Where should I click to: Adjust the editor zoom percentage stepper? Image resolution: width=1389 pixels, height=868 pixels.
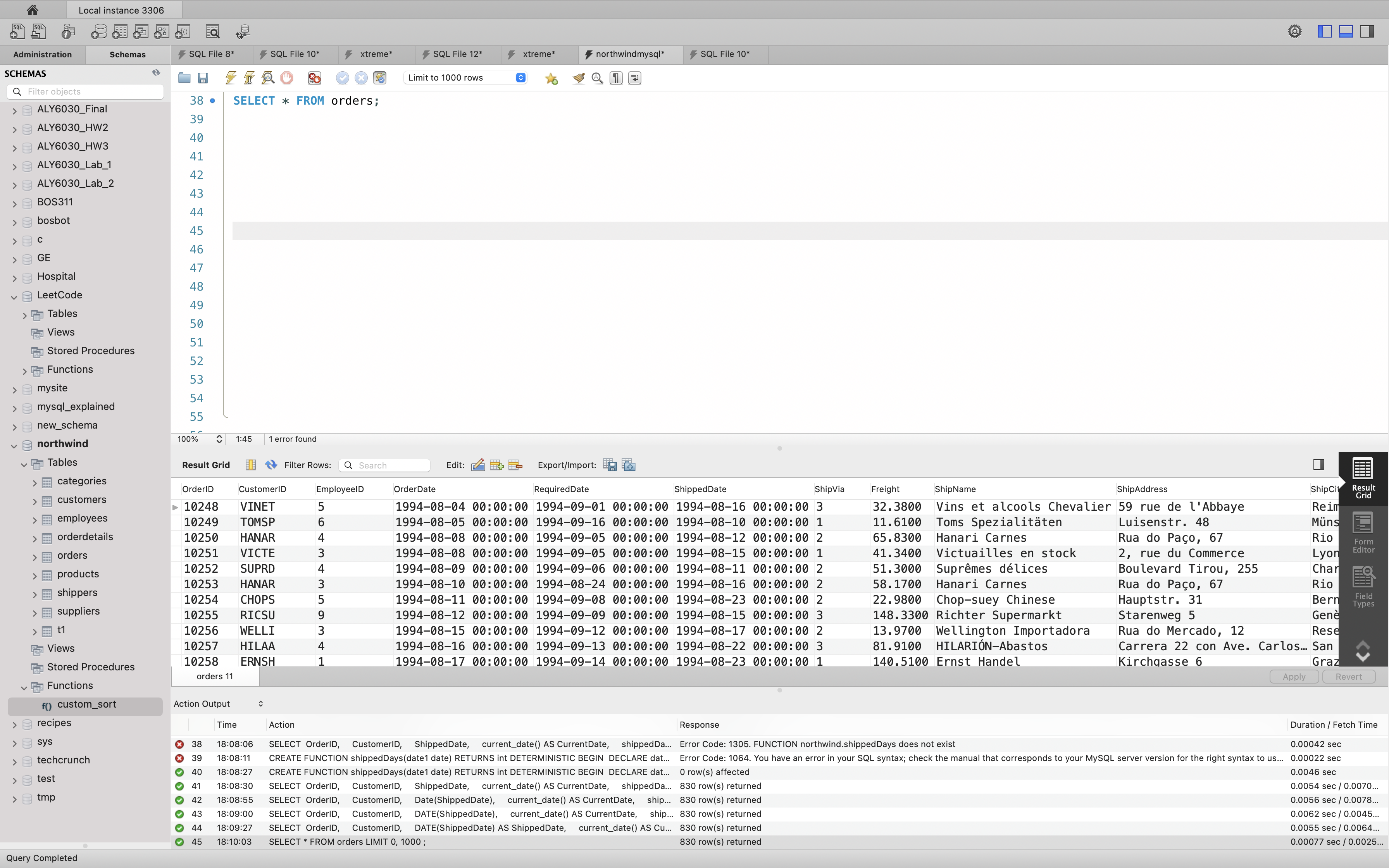point(219,439)
